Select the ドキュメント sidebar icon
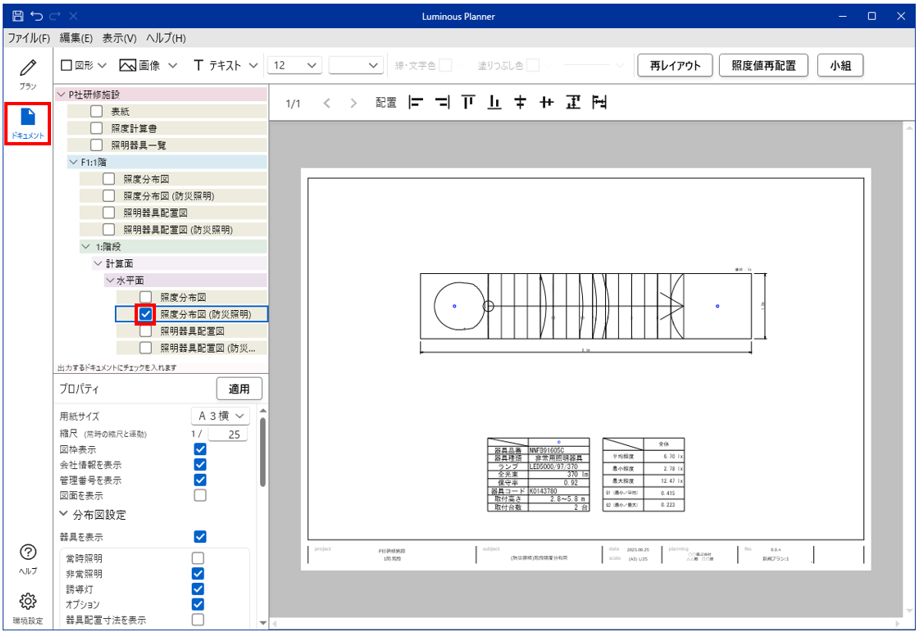This screenshot has height=632, width=919. 27,122
